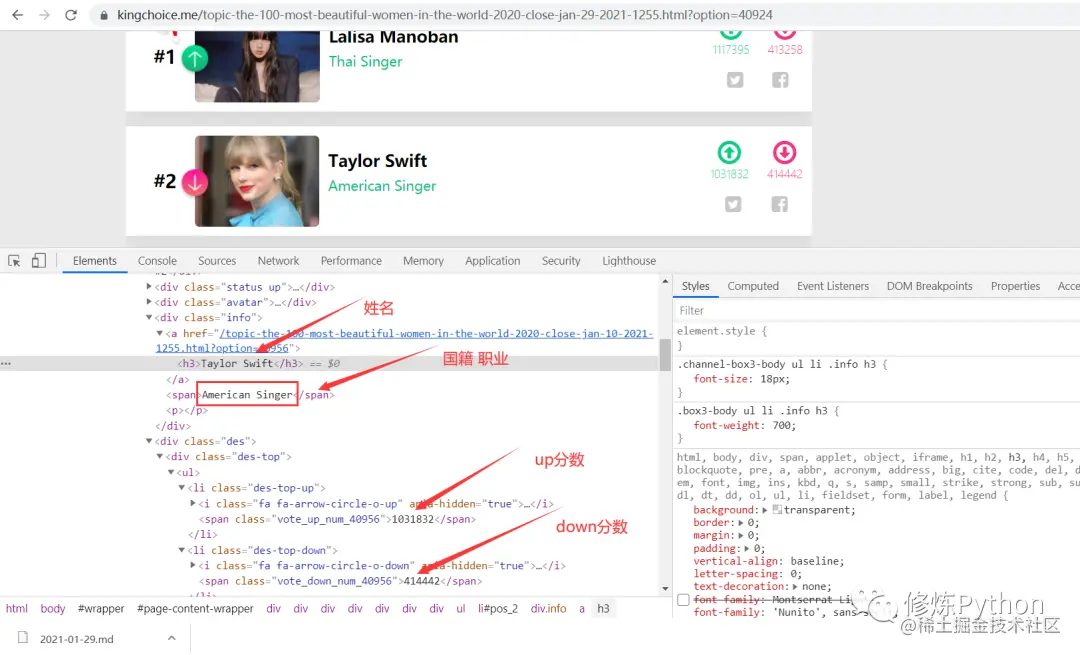Select div.info in the breadcrumb bar
The height and width of the screenshot is (655, 1080).
[x=548, y=609]
